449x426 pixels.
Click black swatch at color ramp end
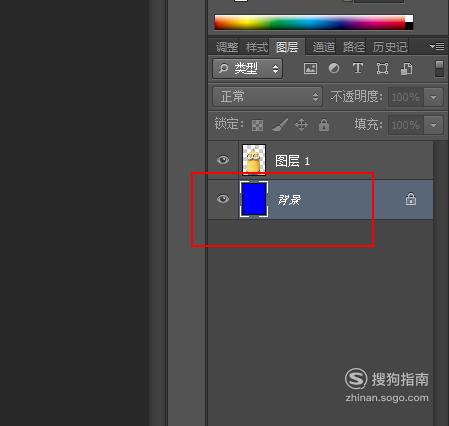pos(409,26)
